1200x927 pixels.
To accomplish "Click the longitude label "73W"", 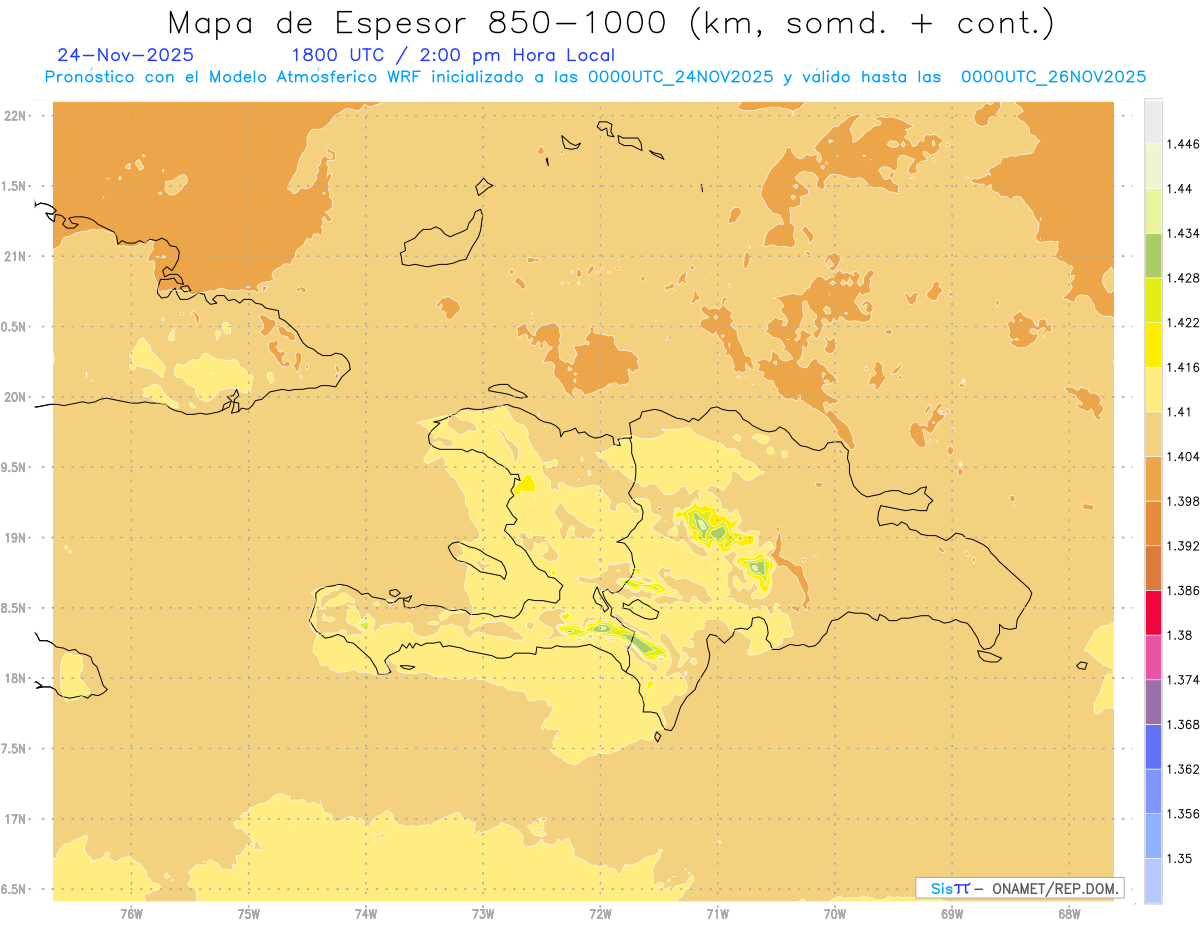I will [x=483, y=914].
